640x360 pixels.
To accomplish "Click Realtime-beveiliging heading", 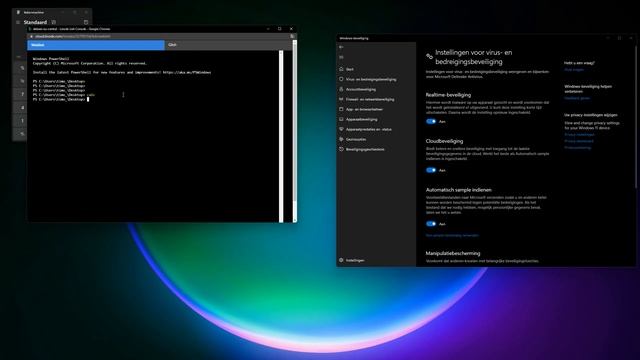I will pos(448,95).
